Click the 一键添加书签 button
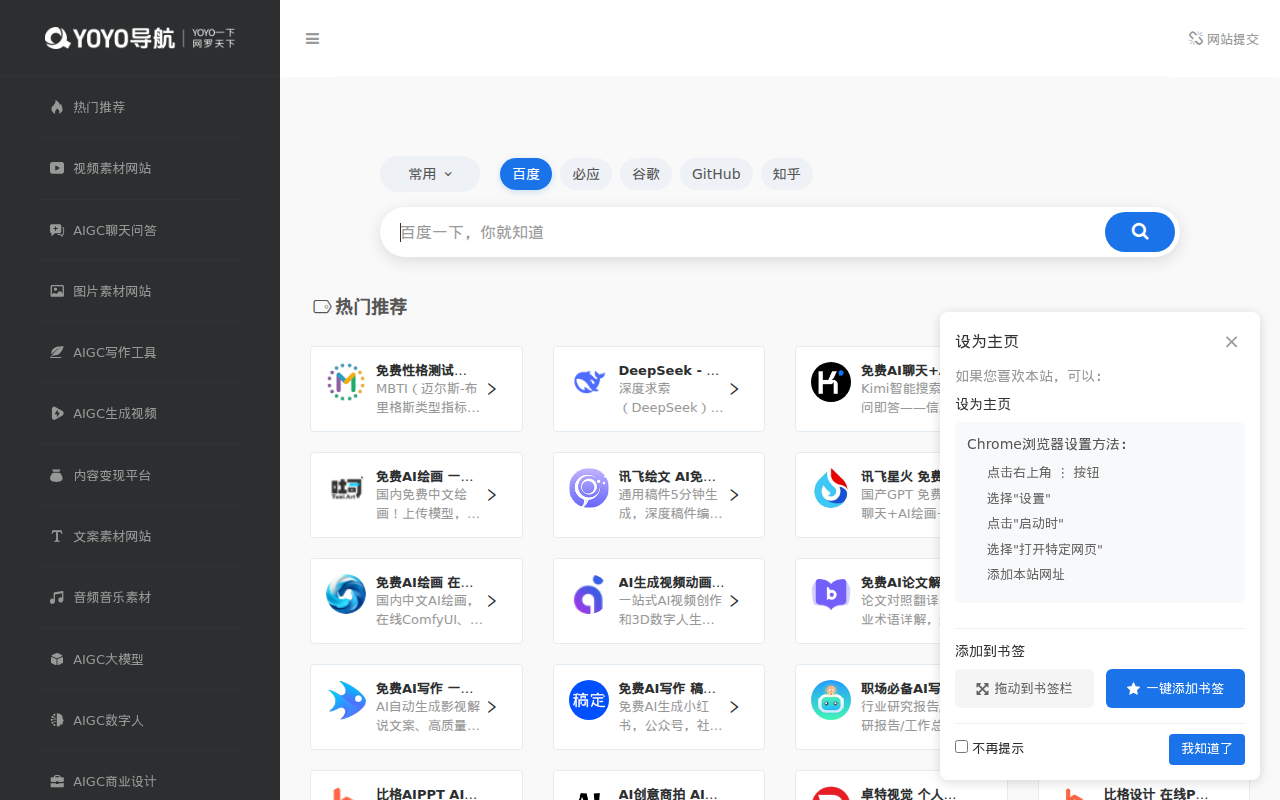The width and height of the screenshot is (1280, 800). 1175,688
